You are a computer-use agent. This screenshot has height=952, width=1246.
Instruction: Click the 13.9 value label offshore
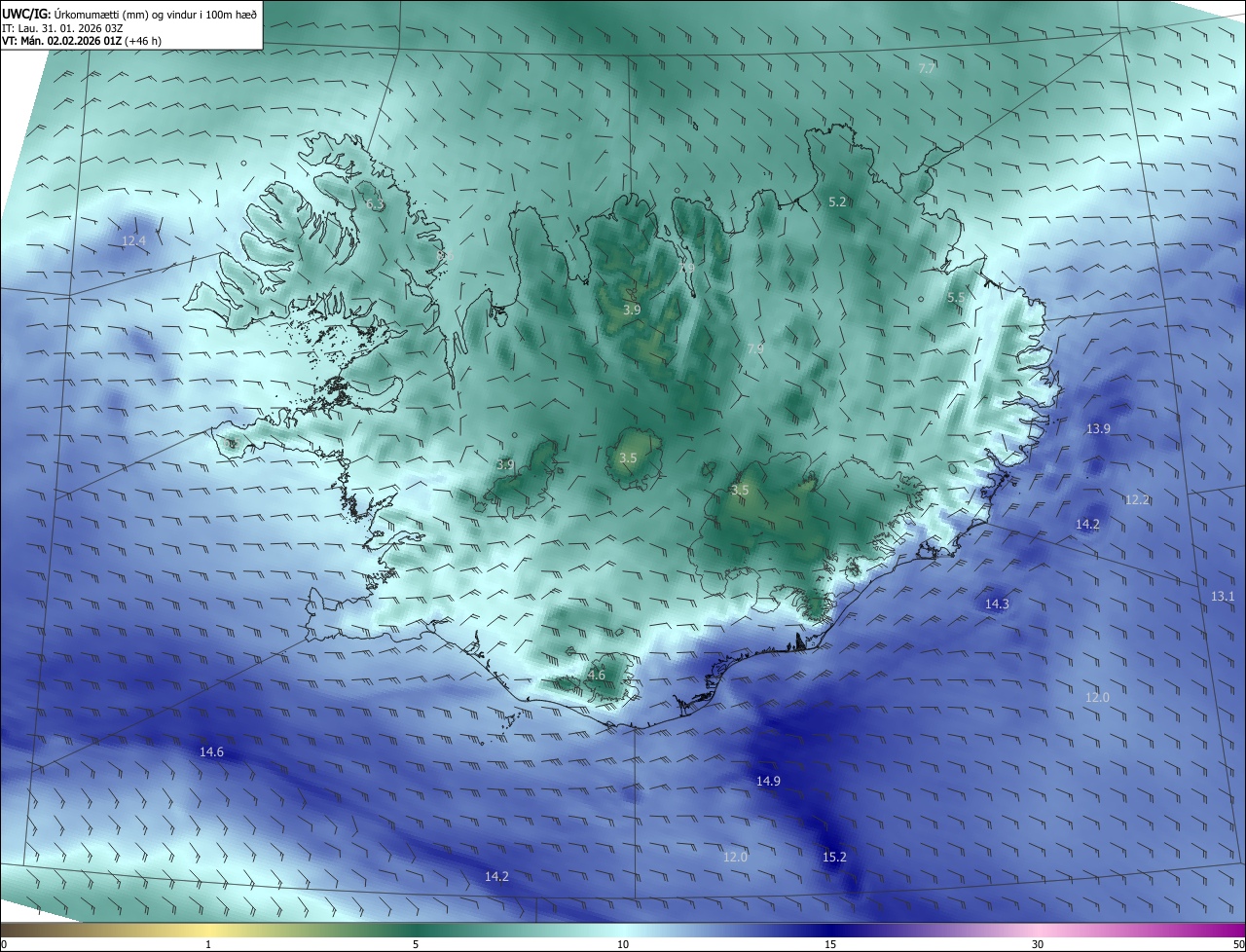coord(1098,428)
